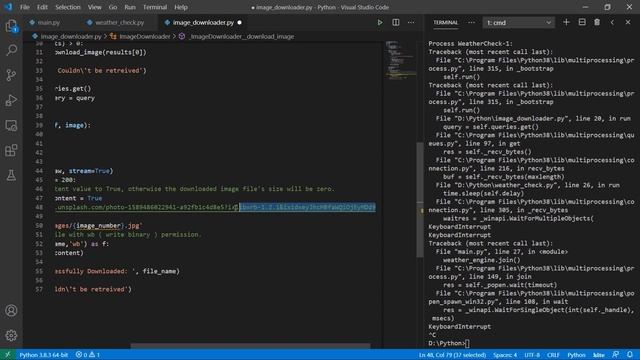
Task: Click line number 48 in gutter
Action: 39,207
